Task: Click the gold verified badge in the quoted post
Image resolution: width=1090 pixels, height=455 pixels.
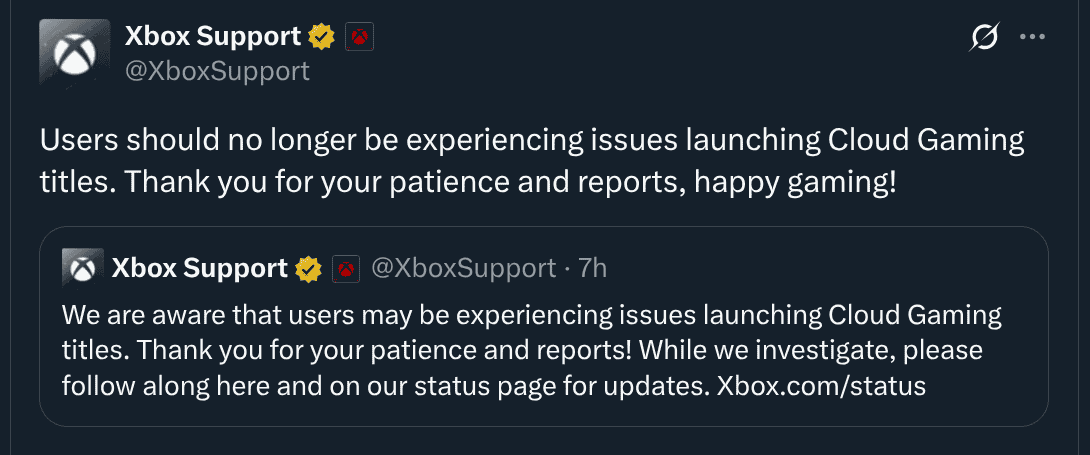Action: point(306,268)
